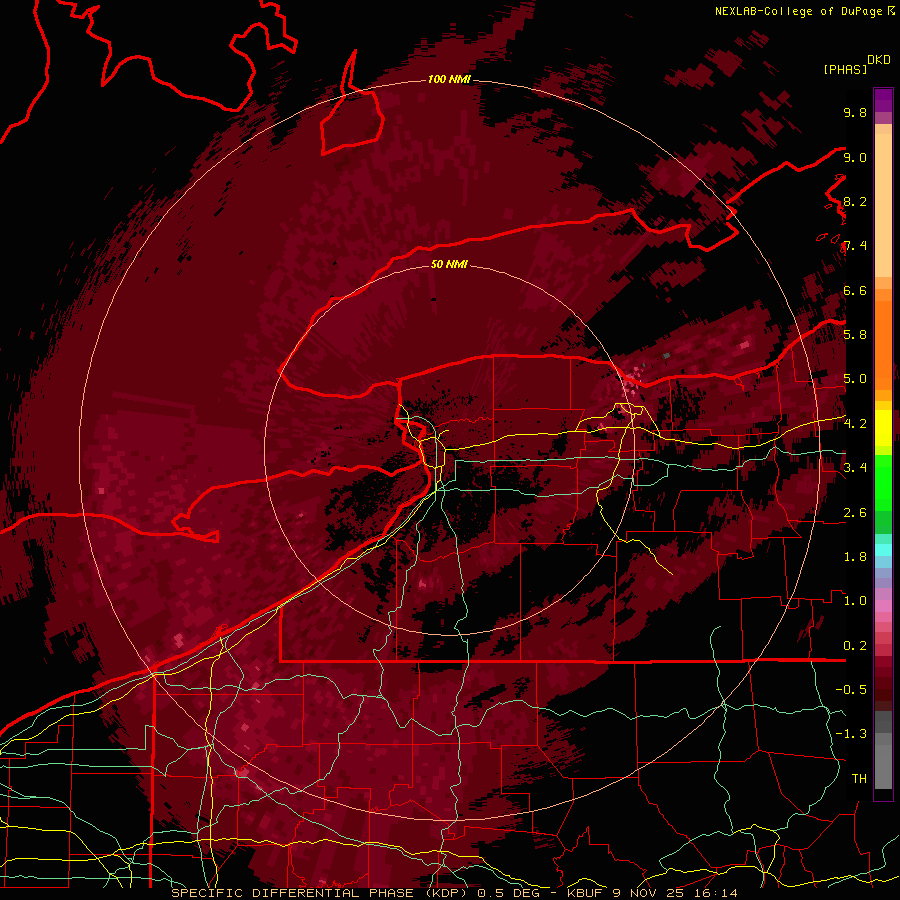Image resolution: width=900 pixels, height=900 pixels.
Task: Click the [PHAS] units label
Action: [x=845, y=69]
